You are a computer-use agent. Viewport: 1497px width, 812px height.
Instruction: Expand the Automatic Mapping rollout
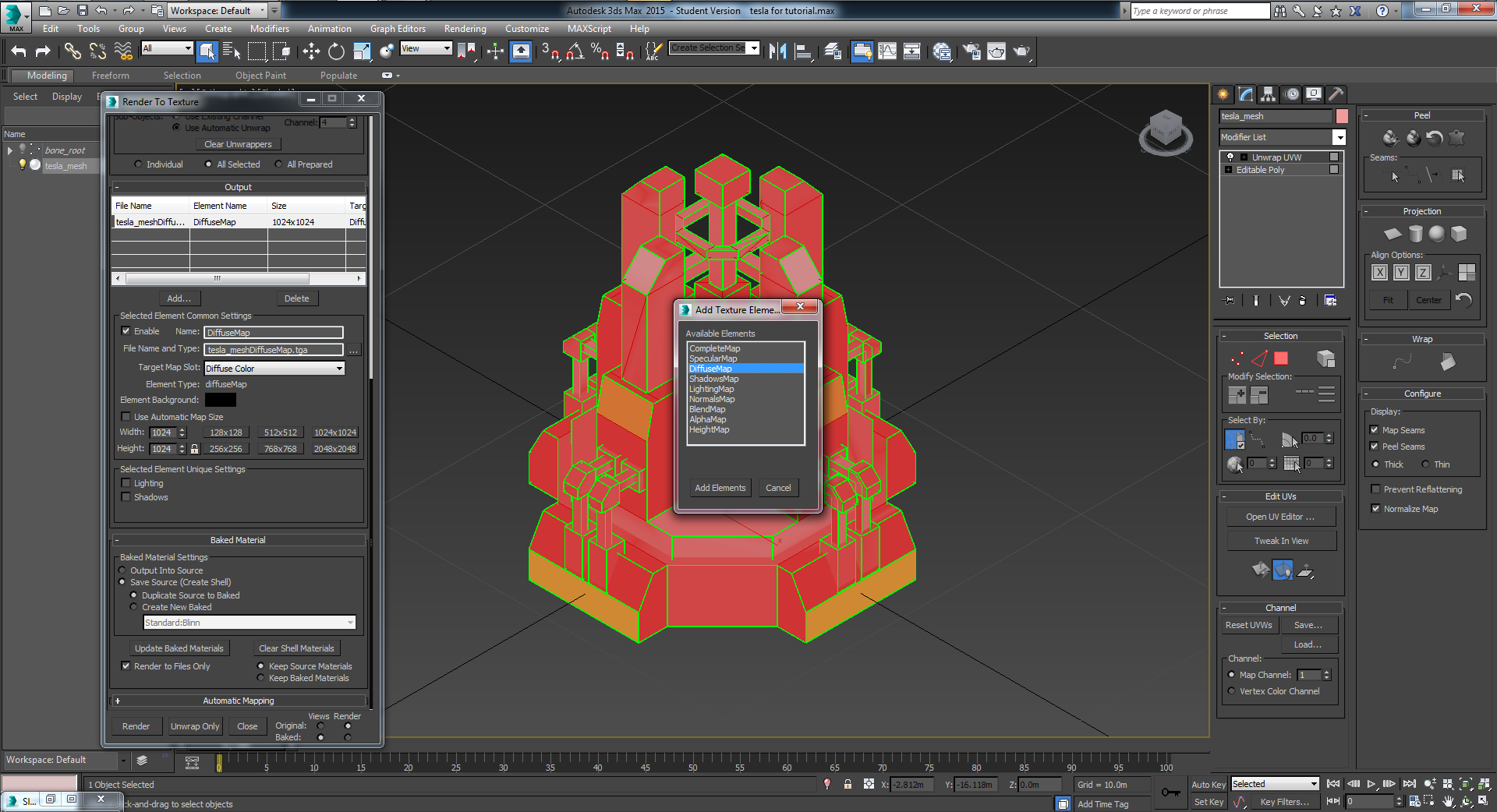pyautogui.click(x=239, y=701)
